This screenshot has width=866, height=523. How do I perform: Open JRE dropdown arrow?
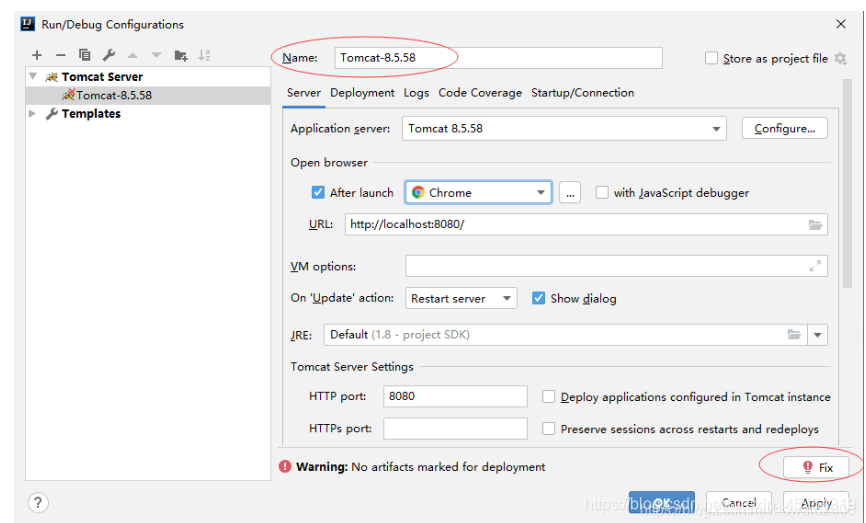pyautogui.click(x=817, y=335)
